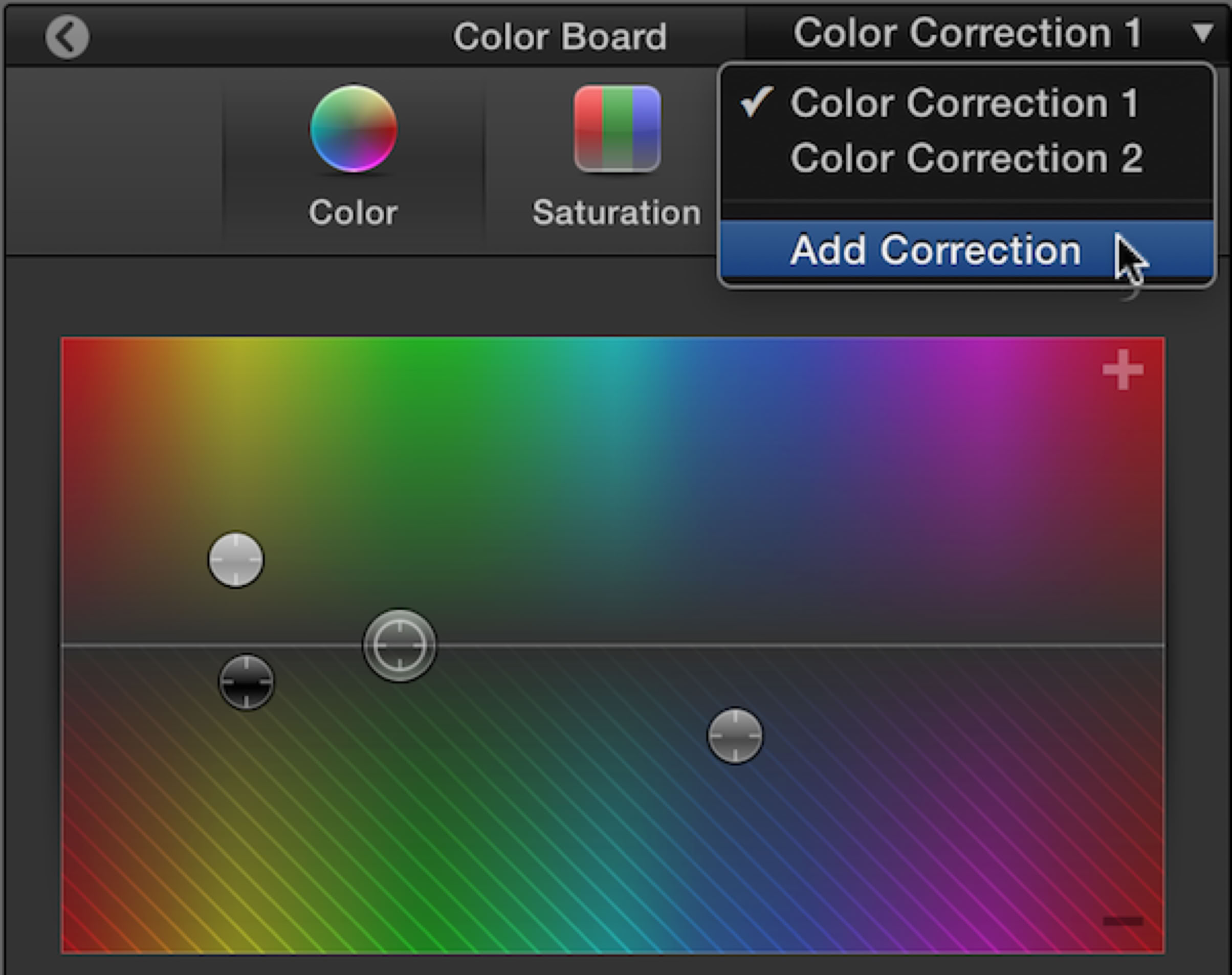Choose Add Correction from the menu
The image size is (1232, 975).
tap(935, 250)
